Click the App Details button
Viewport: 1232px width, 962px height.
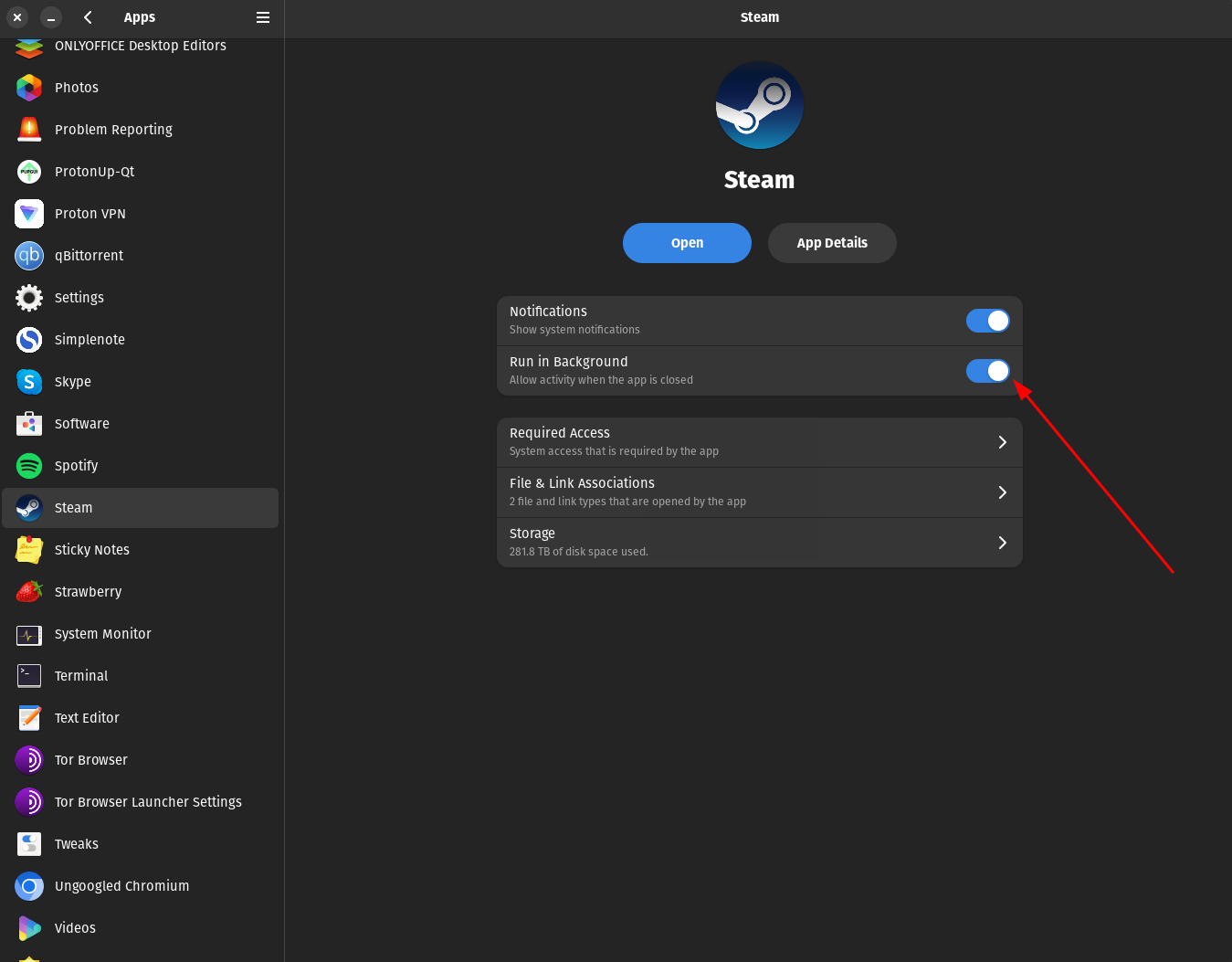(x=832, y=243)
